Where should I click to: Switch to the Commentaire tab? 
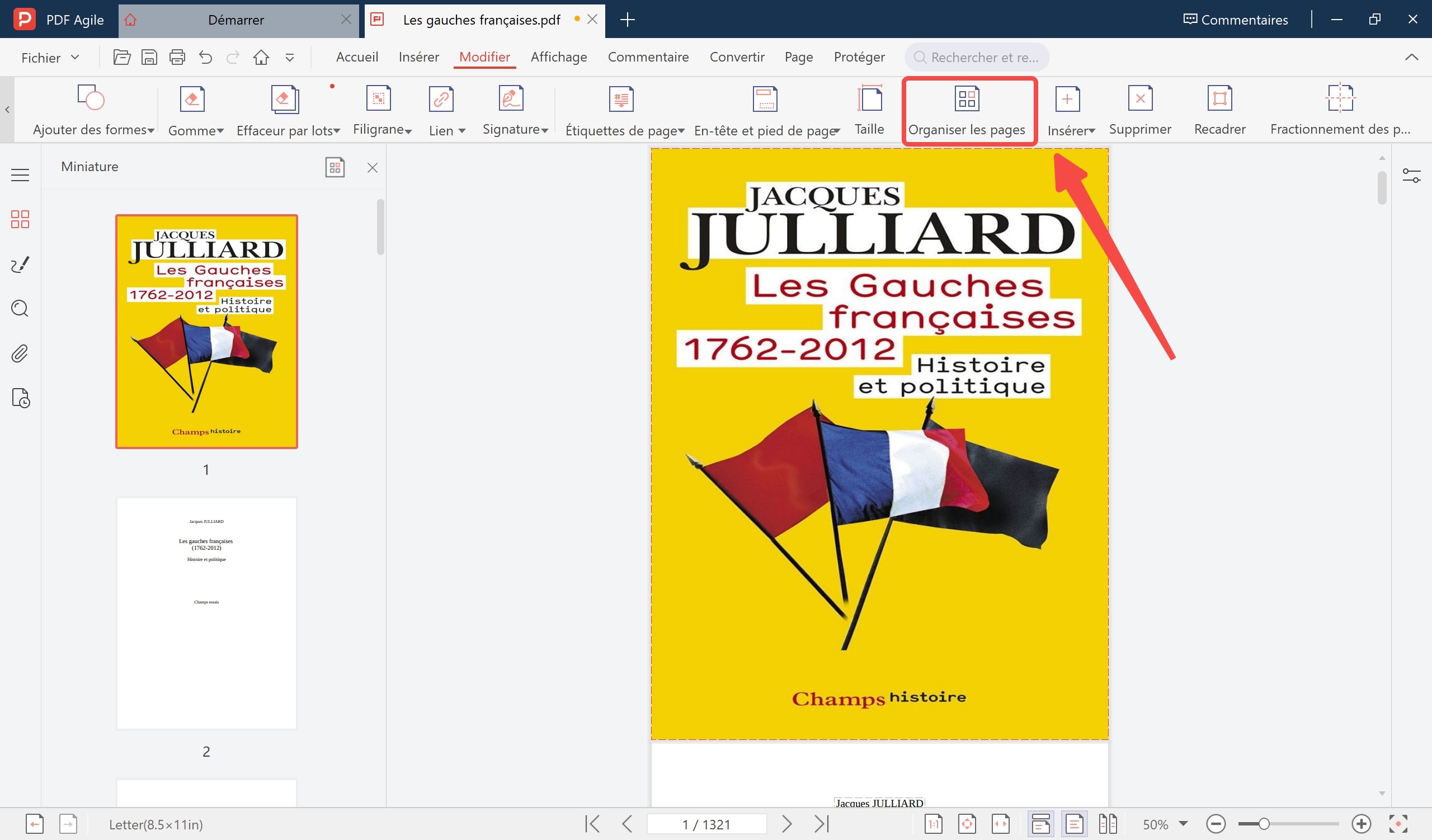pos(648,57)
